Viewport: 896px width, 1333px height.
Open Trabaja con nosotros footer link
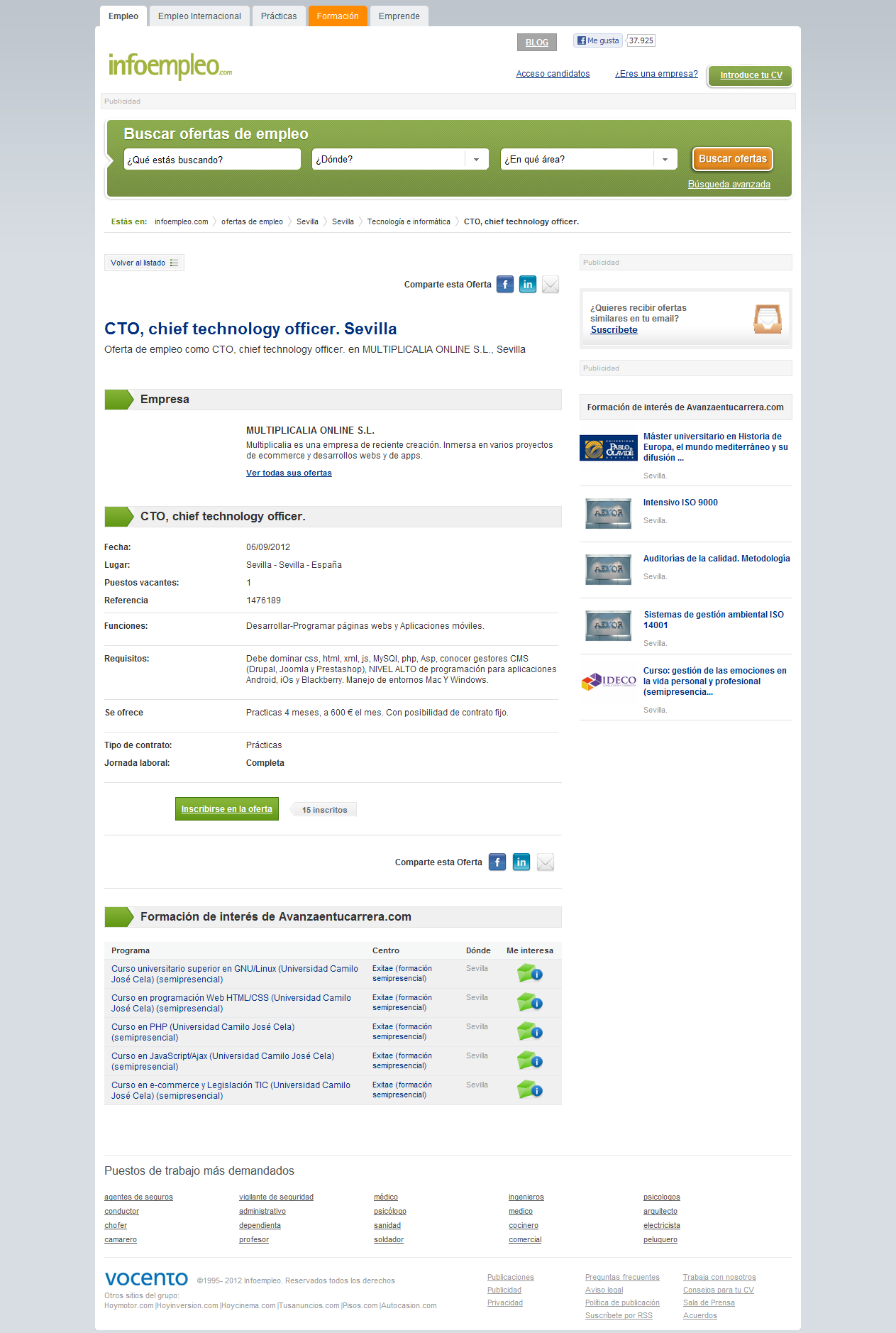click(719, 1278)
